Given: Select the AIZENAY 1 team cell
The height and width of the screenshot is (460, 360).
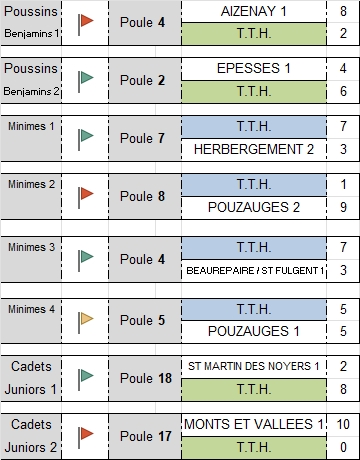Looking at the screenshot, I should point(254,12).
